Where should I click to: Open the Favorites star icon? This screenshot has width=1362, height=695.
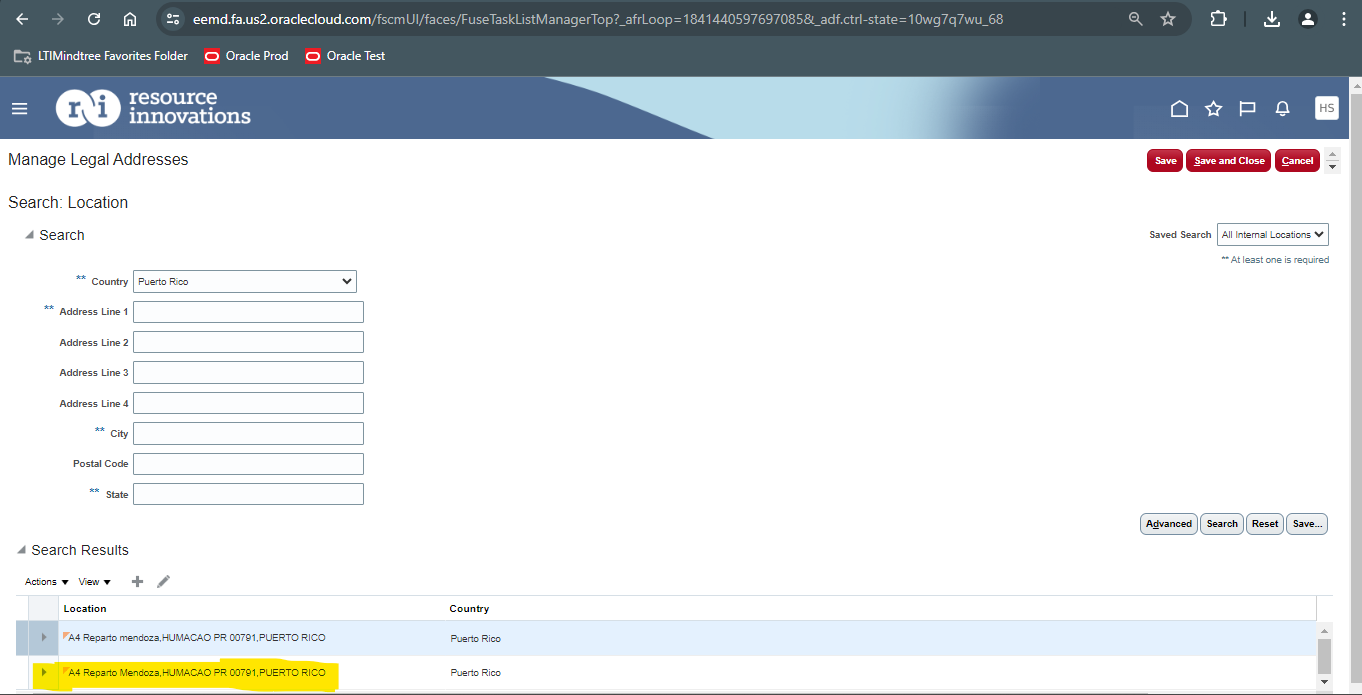1213,108
